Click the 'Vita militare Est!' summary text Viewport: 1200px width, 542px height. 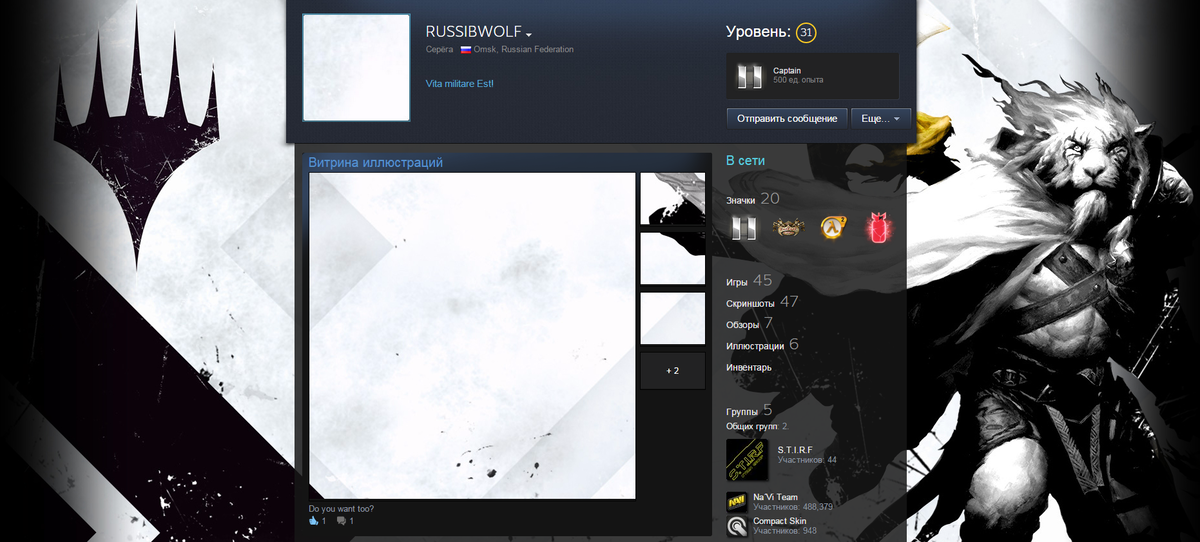(460, 84)
